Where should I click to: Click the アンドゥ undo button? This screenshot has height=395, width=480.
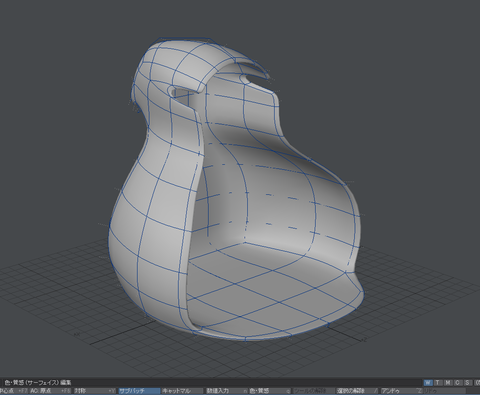(401, 391)
